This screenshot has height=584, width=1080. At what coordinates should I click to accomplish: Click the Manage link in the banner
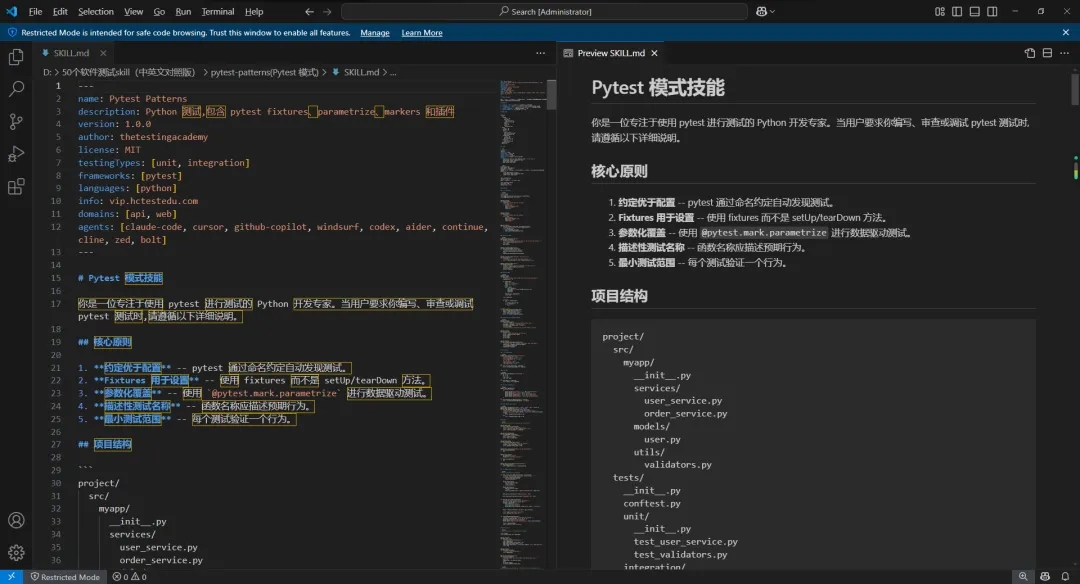375,32
